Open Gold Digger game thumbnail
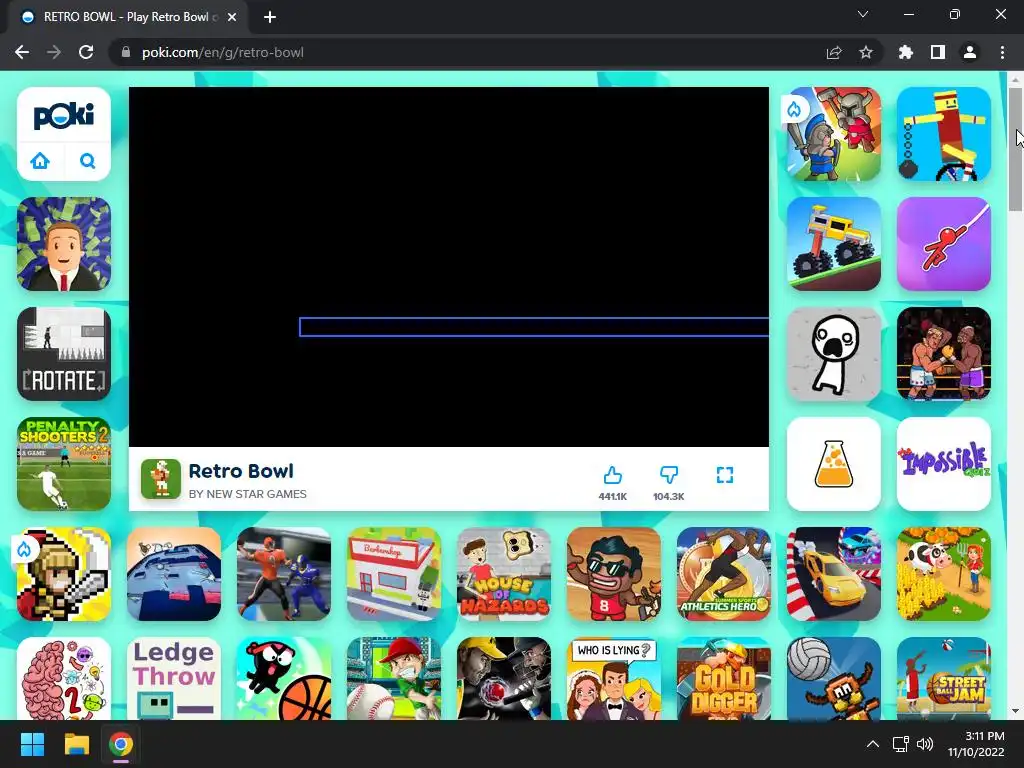This screenshot has height=768, width=1024. 724,679
